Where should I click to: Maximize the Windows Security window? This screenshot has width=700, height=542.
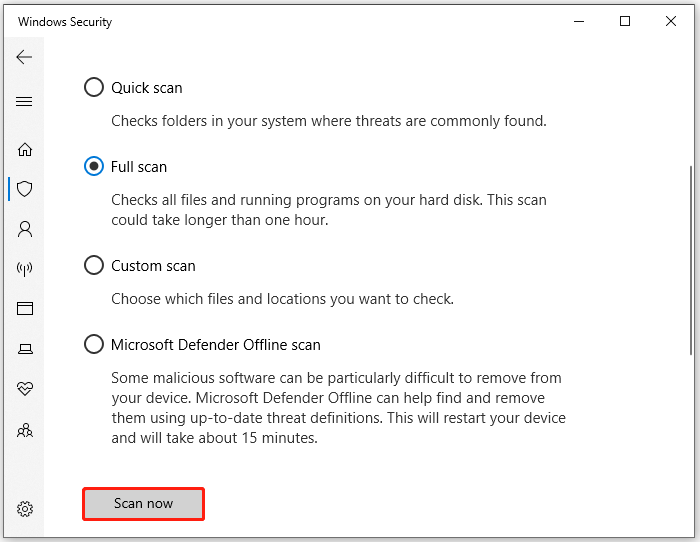(625, 21)
